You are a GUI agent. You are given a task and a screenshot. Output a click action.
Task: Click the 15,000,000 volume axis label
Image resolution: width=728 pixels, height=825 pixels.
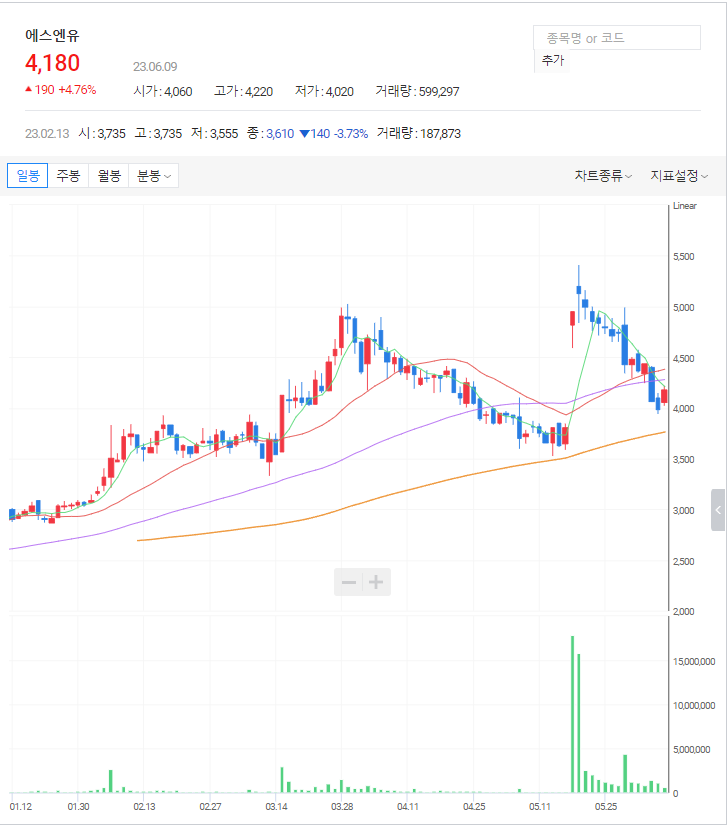click(694, 662)
